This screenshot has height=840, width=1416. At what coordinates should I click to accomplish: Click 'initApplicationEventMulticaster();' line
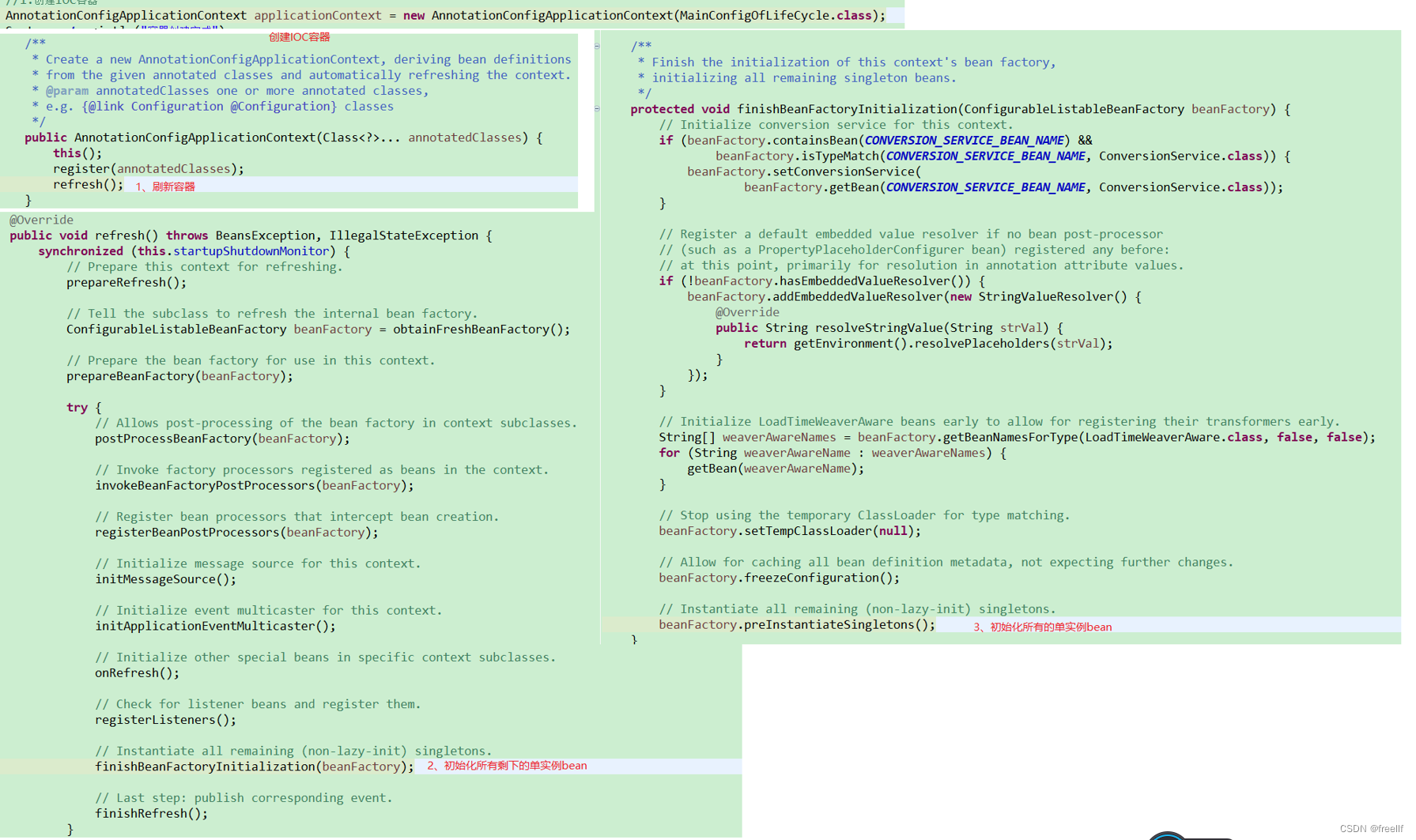[215, 626]
